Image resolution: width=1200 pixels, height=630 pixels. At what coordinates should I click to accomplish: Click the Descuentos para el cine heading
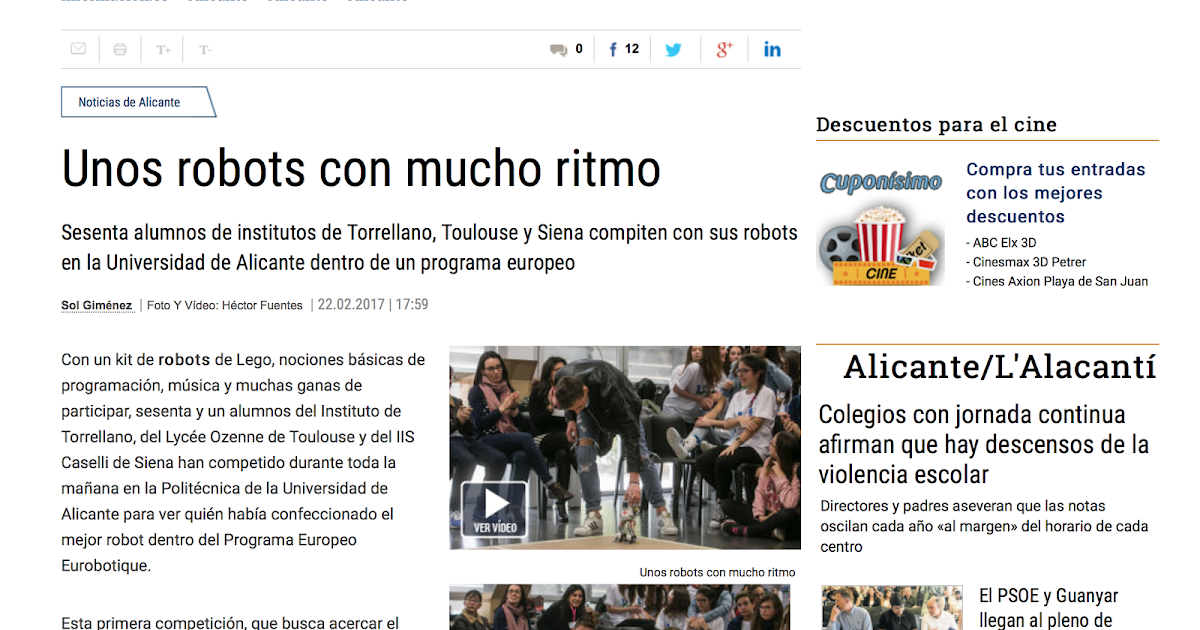pyautogui.click(x=936, y=125)
